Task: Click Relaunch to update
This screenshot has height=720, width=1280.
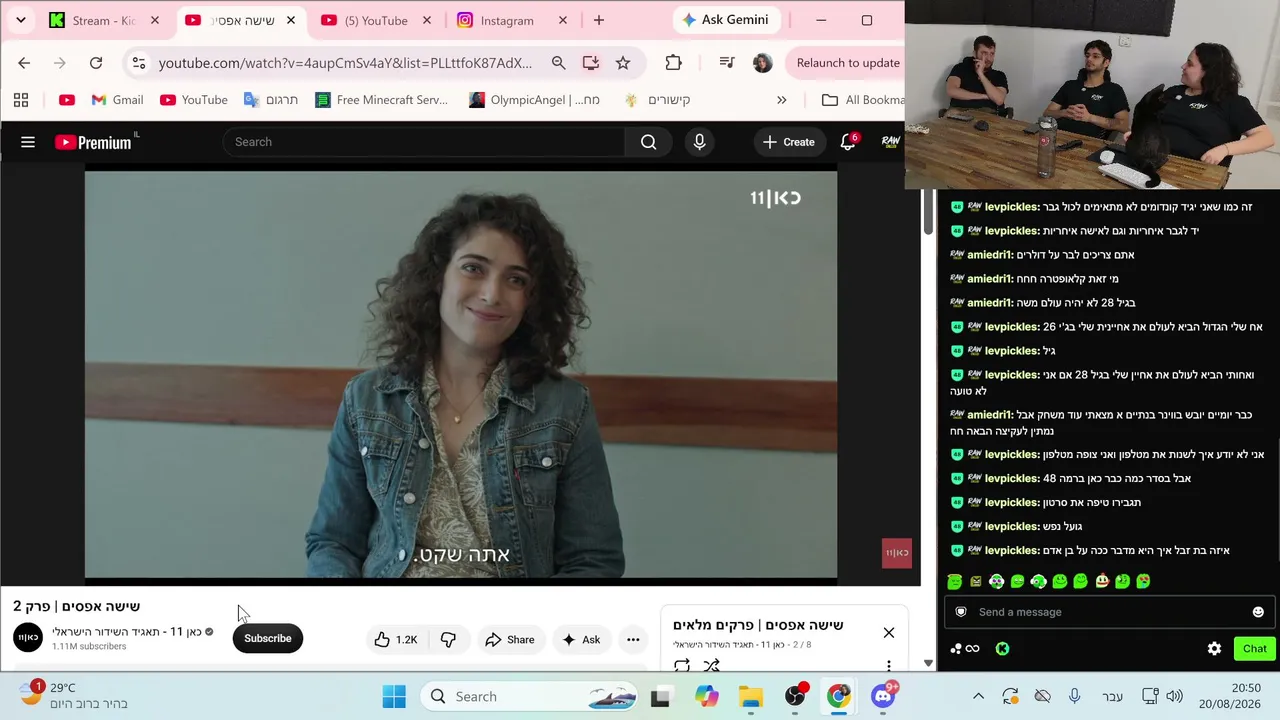Action: point(848,63)
